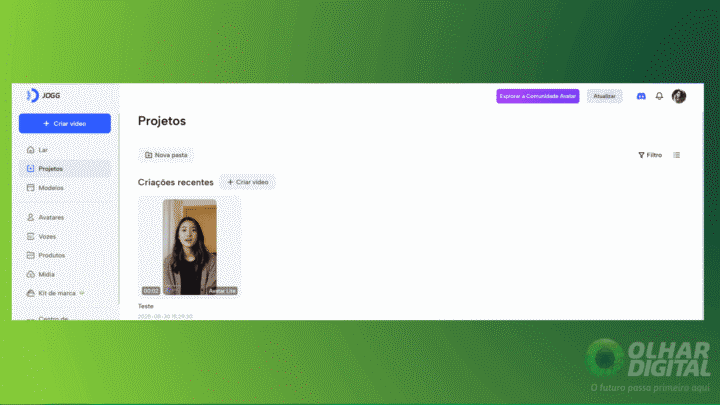720x405 pixels.
Task: Create a Nova pasta folder
Action: click(166, 155)
